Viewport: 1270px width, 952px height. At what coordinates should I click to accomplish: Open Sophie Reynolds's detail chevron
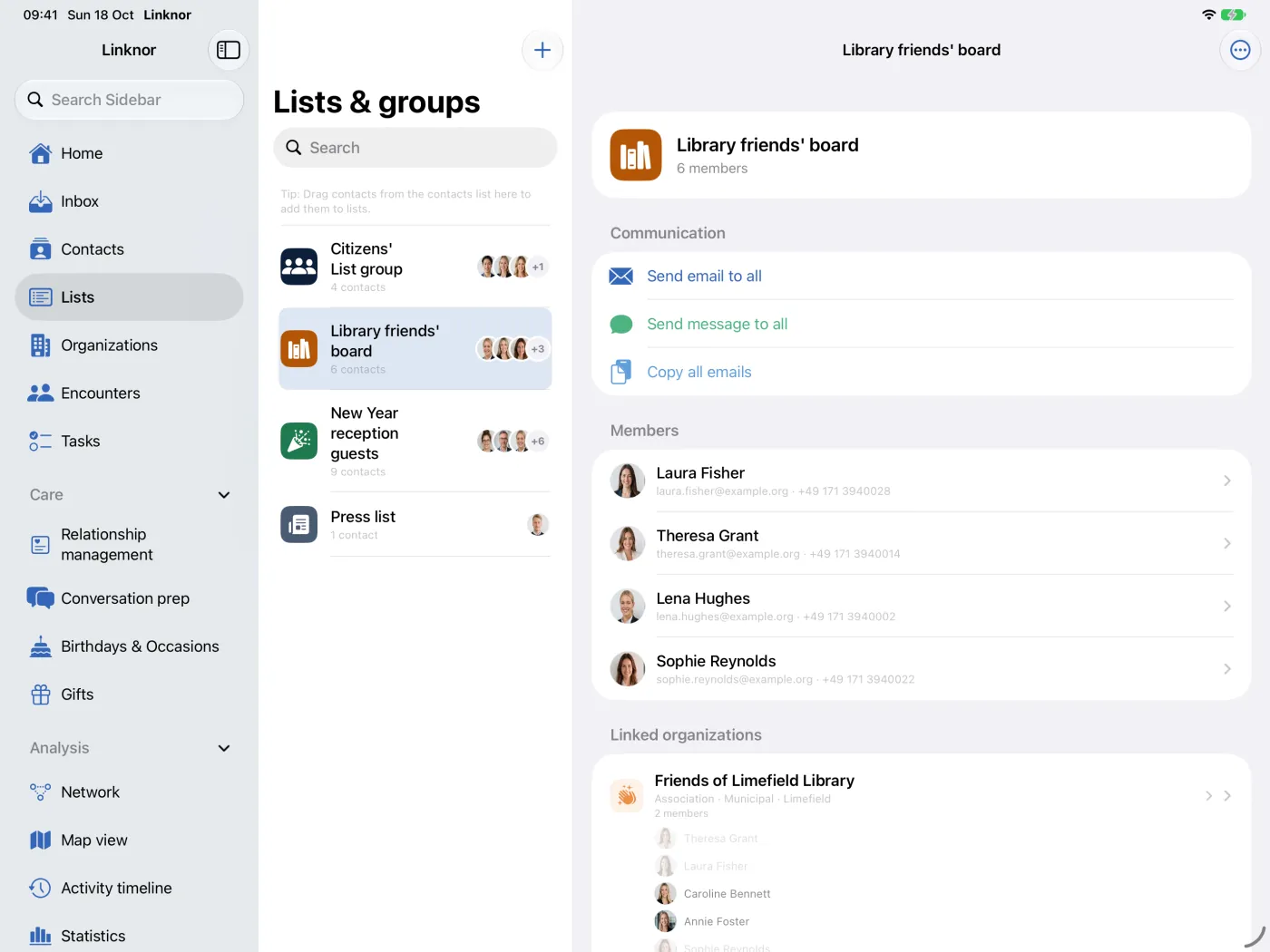click(x=1227, y=669)
